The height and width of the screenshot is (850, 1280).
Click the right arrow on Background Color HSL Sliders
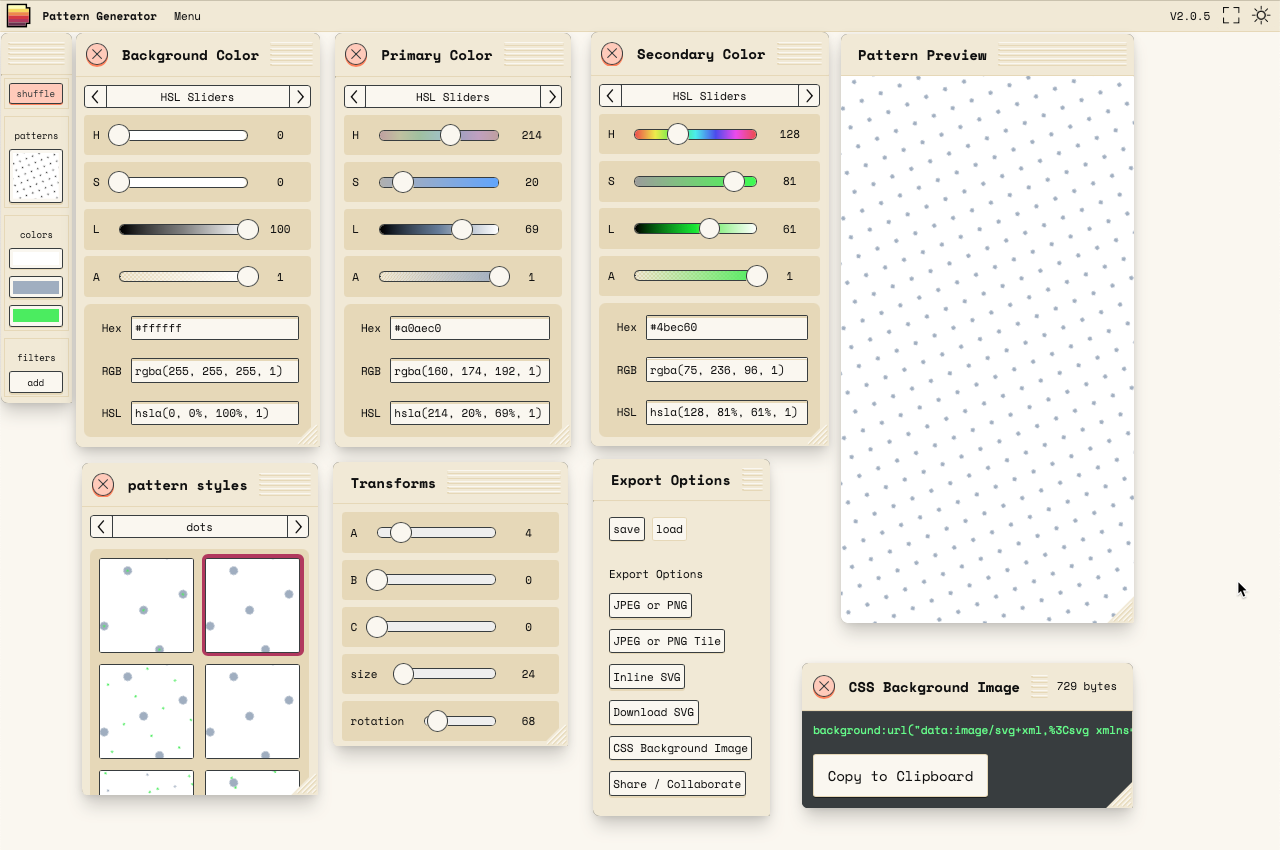(x=300, y=96)
